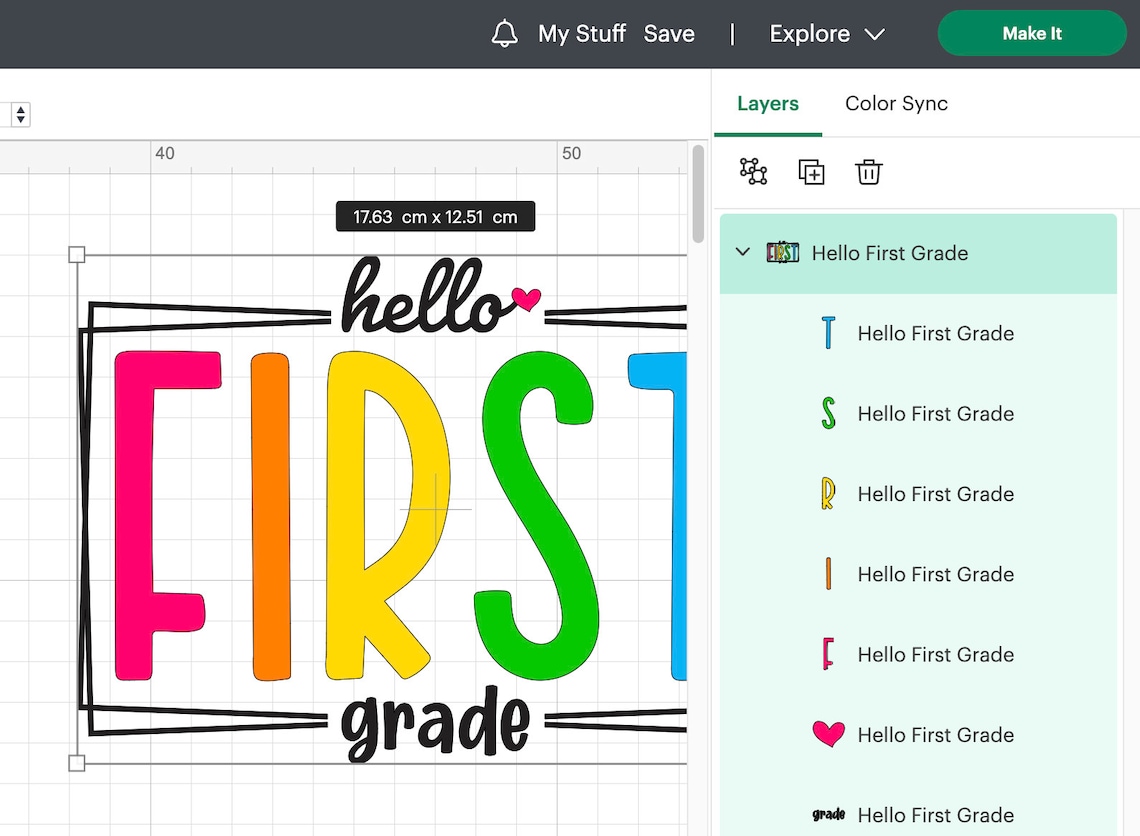Select the pink heart layer thumbnail

click(x=827, y=734)
